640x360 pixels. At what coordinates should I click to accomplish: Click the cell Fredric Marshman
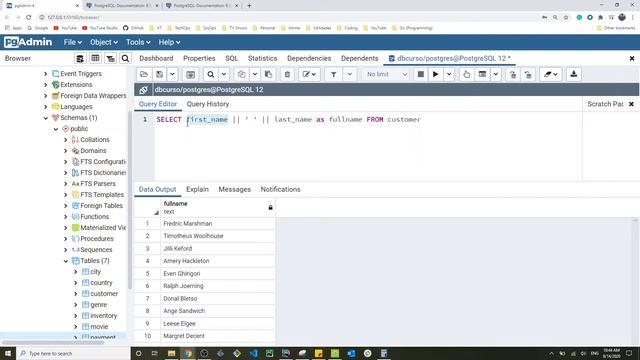(x=218, y=224)
